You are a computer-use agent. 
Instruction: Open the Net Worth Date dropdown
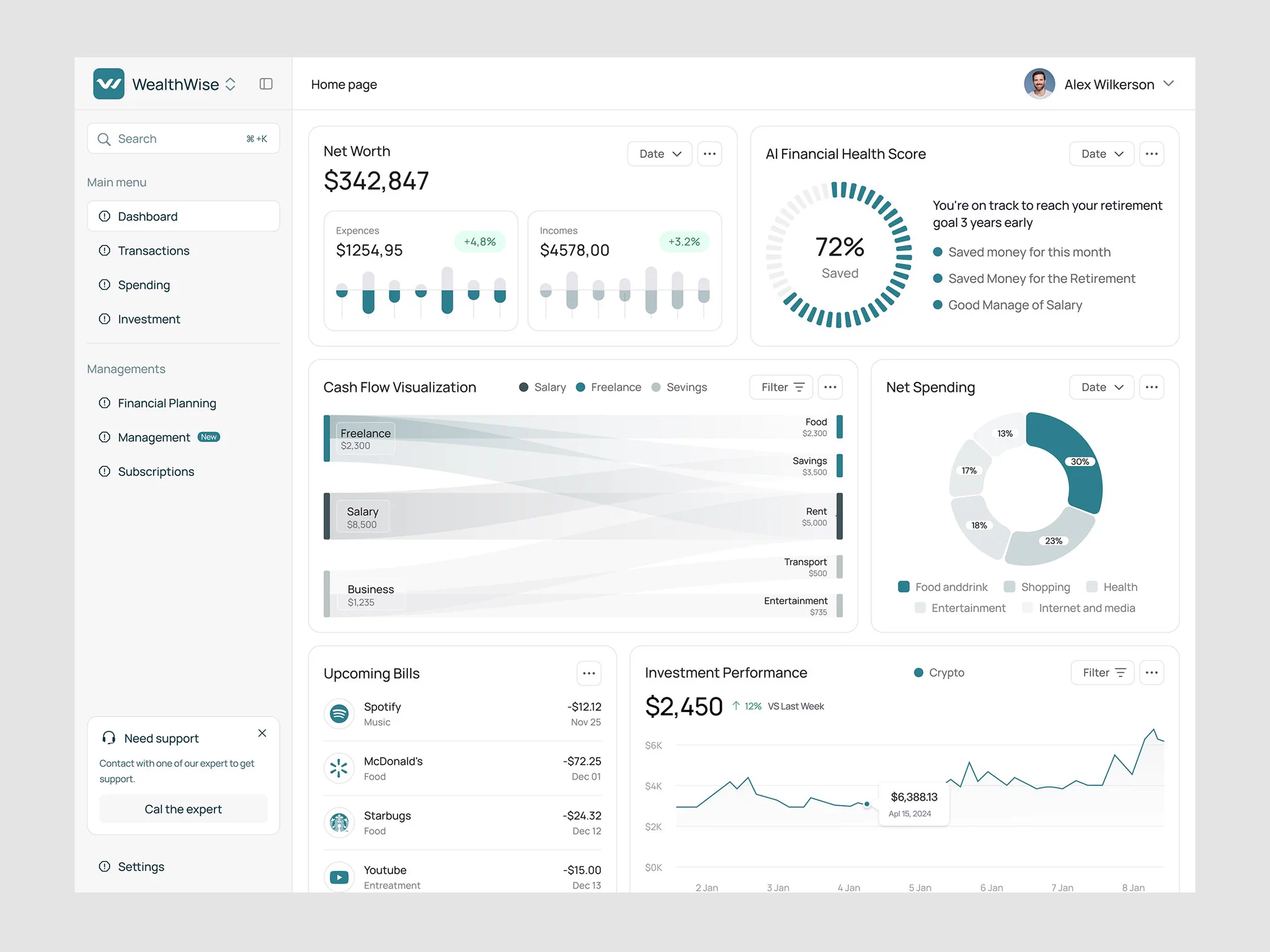[x=660, y=154]
